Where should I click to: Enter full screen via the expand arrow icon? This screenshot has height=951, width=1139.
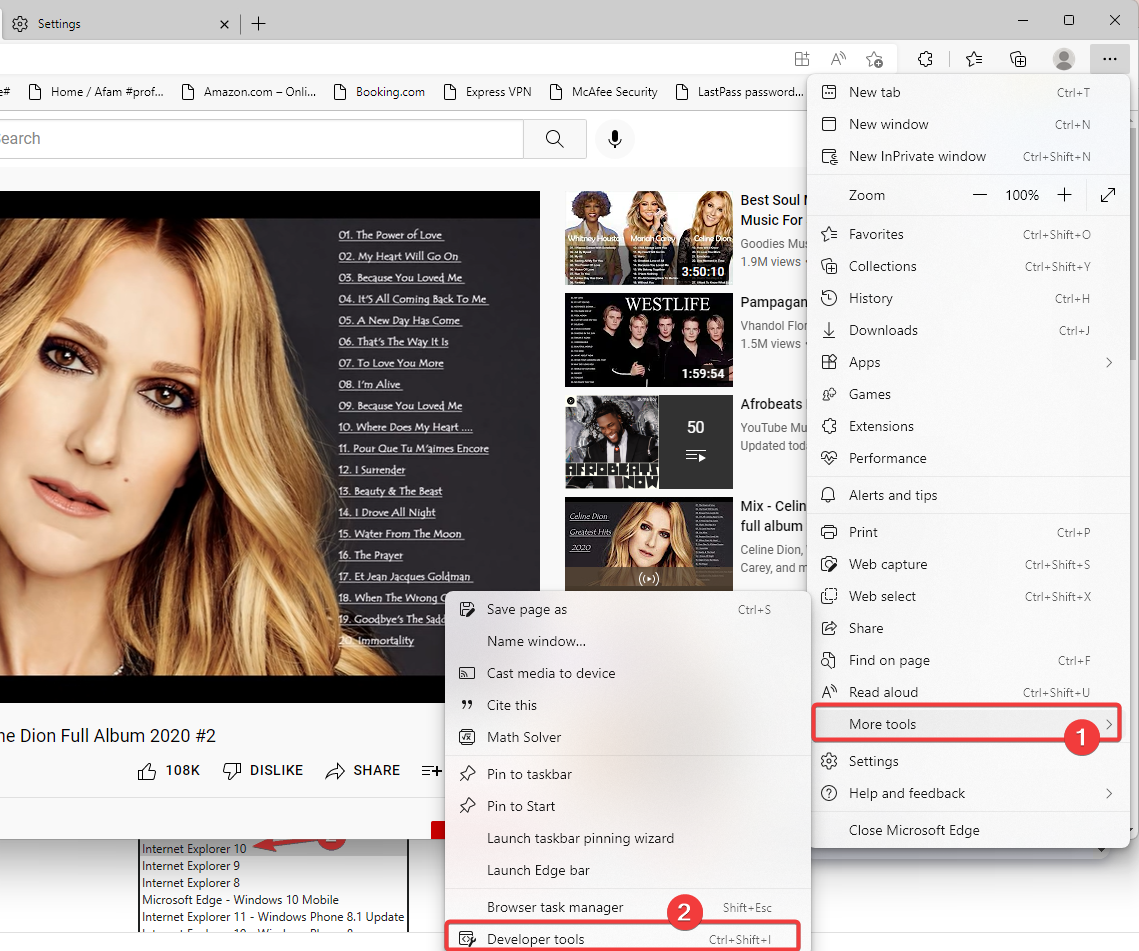[x=1108, y=195]
